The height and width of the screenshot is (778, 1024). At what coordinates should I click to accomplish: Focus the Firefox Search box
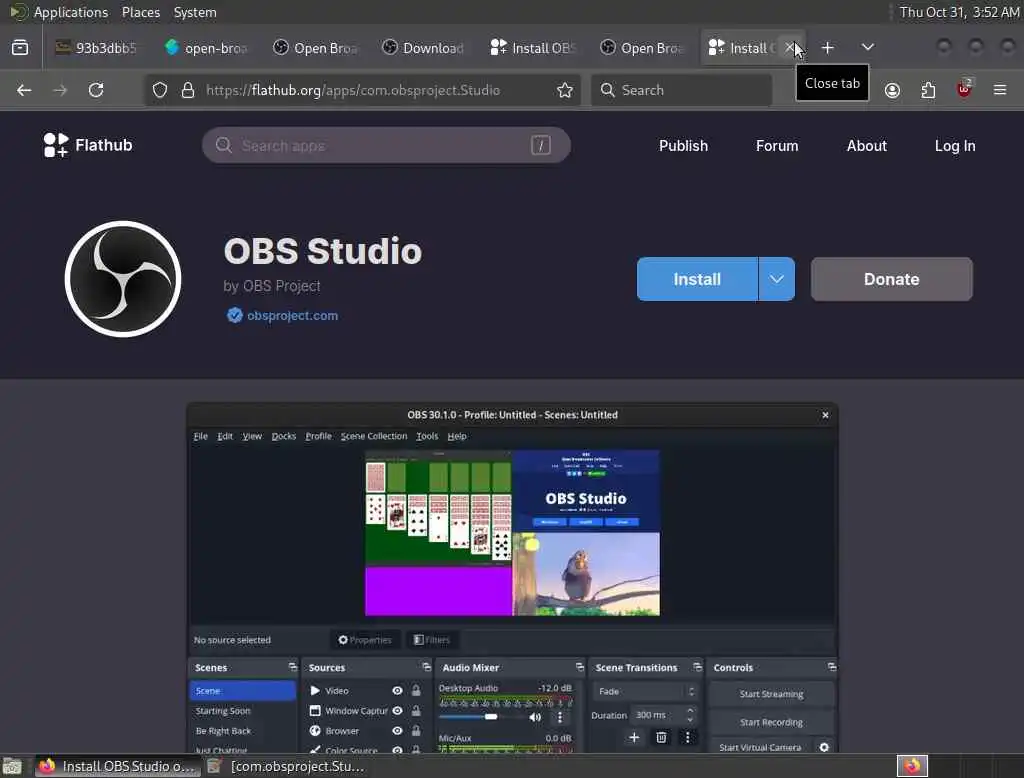[682, 90]
